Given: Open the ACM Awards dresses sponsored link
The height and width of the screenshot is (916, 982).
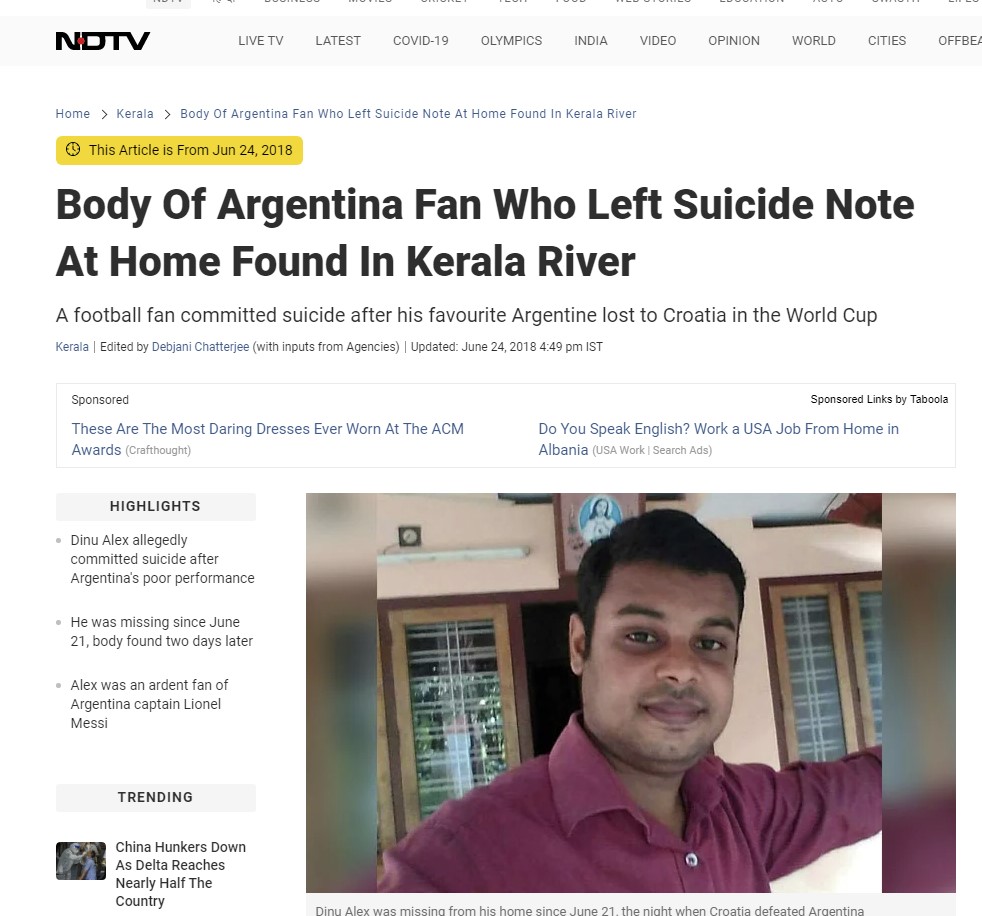Looking at the screenshot, I should pyautogui.click(x=267, y=439).
